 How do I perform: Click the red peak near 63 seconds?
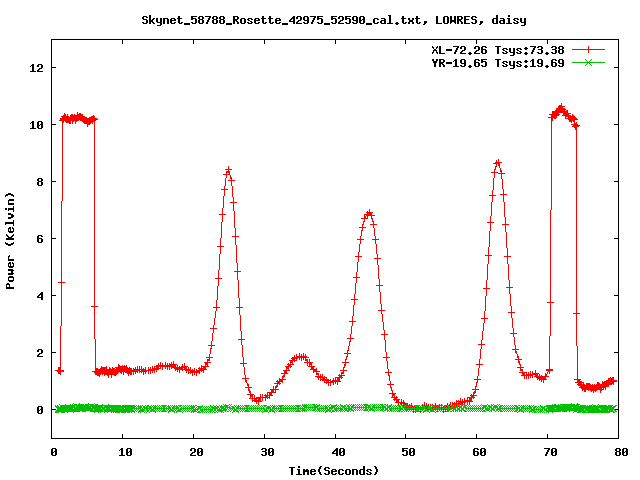tap(498, 163)
